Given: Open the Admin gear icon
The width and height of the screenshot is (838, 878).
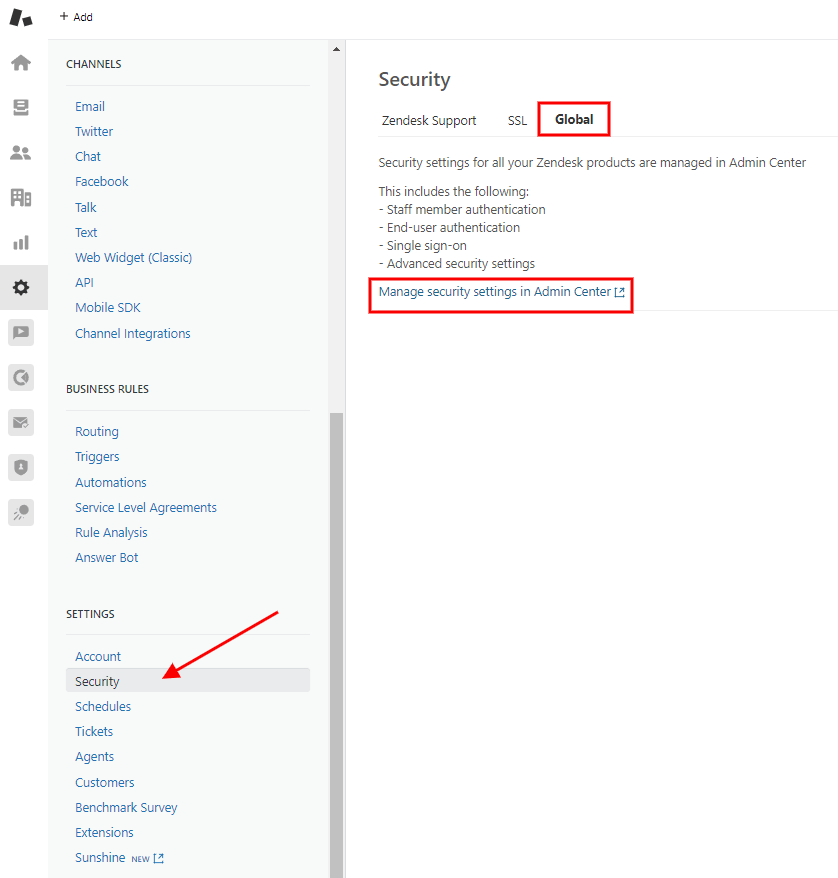Looking at the screenshot, I should pos(21,287).
